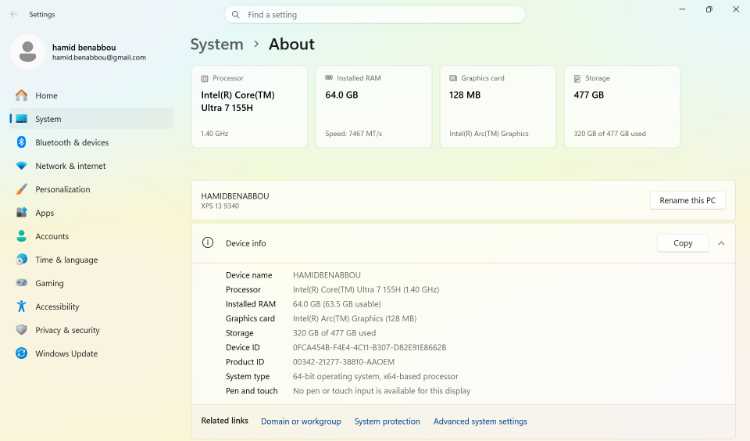This screenshot has width=750, height=441.
Task: Click the 128 MB graphics value
Action: (x=464, y=95)
